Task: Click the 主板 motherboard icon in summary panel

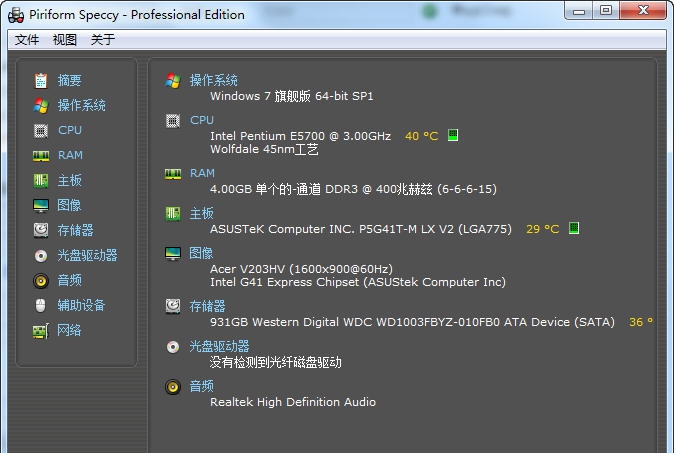Action: tap(173, 214)
